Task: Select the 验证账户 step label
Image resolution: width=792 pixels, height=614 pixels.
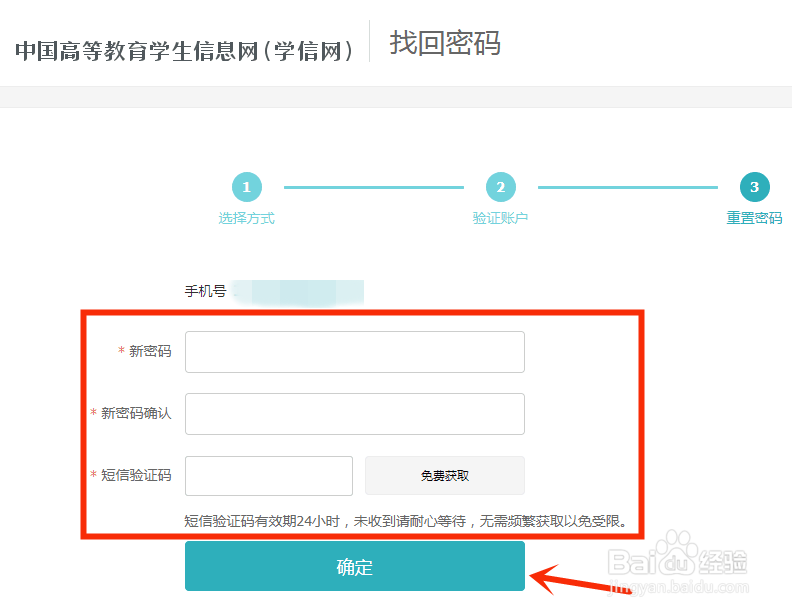Action: pyautogui.click(x=500, y=218)
